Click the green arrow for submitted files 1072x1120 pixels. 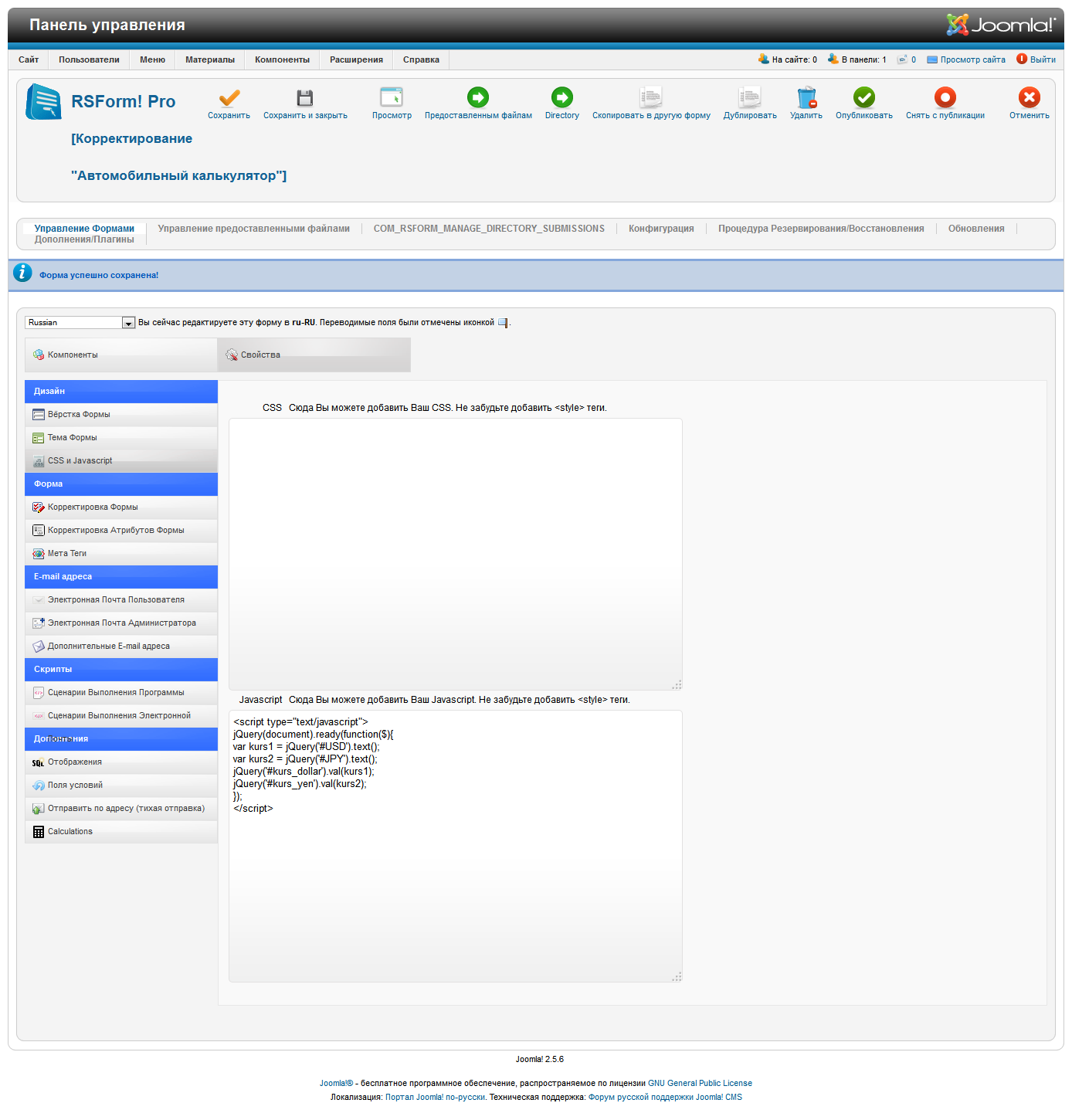[478, 97]
